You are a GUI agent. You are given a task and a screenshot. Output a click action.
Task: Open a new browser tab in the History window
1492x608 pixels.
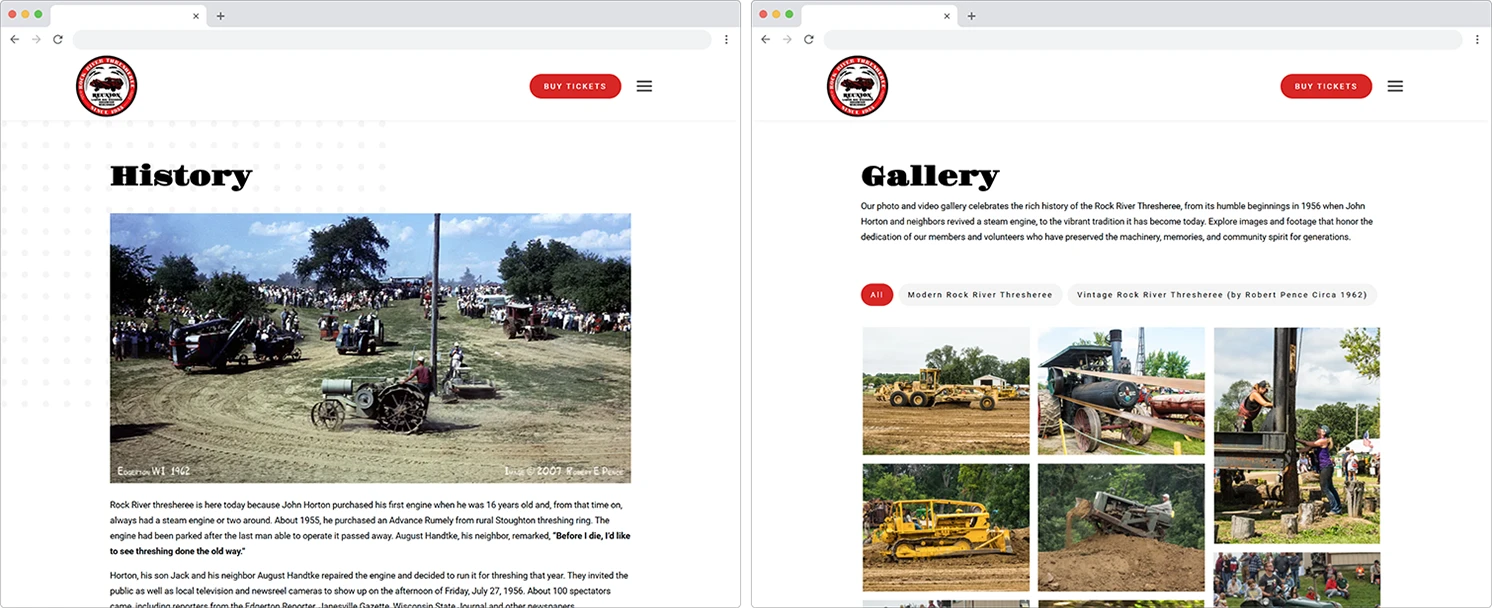coord(220,15)
